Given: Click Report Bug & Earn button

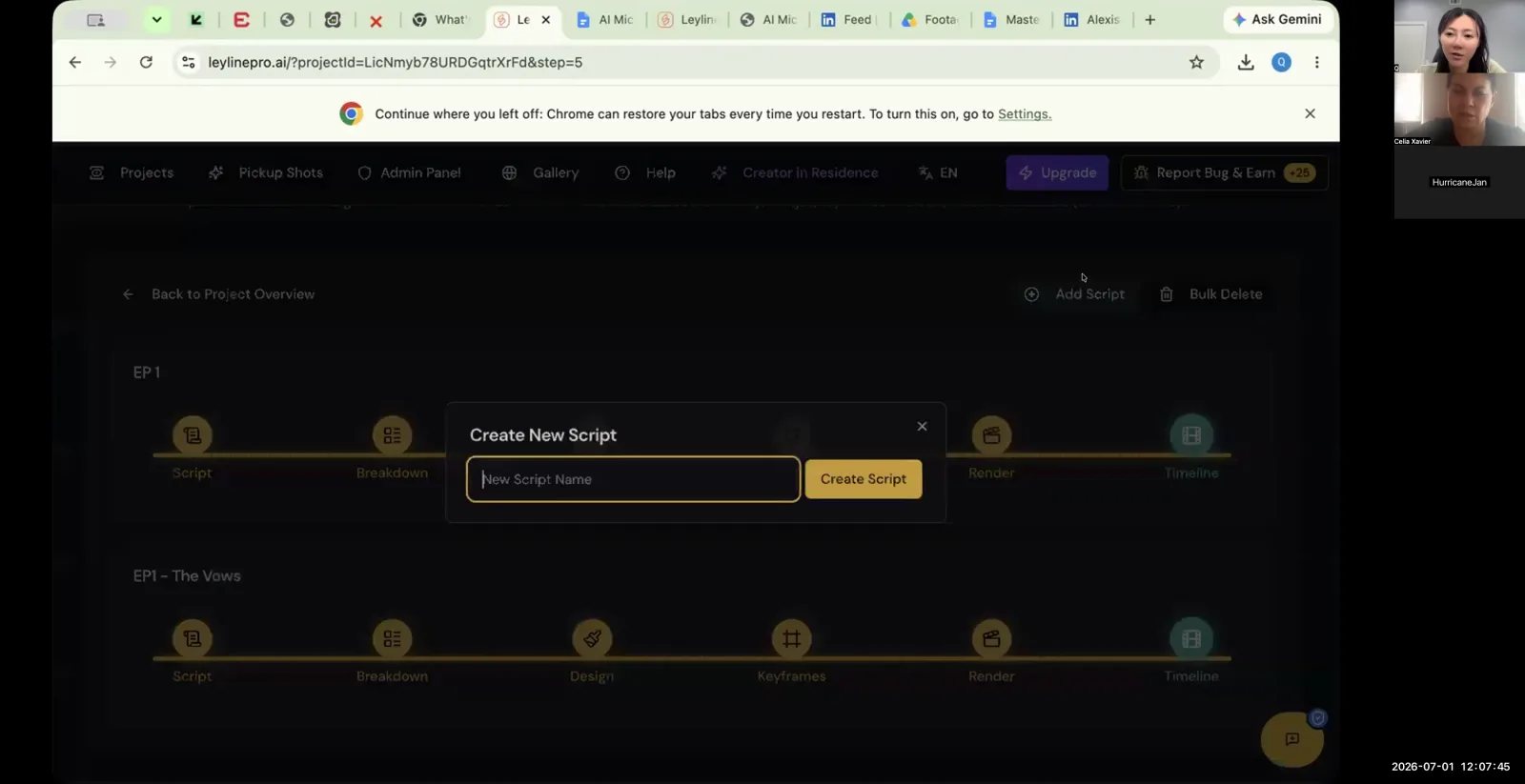Looking at the screenshot, I should (x=1224, y=172).
